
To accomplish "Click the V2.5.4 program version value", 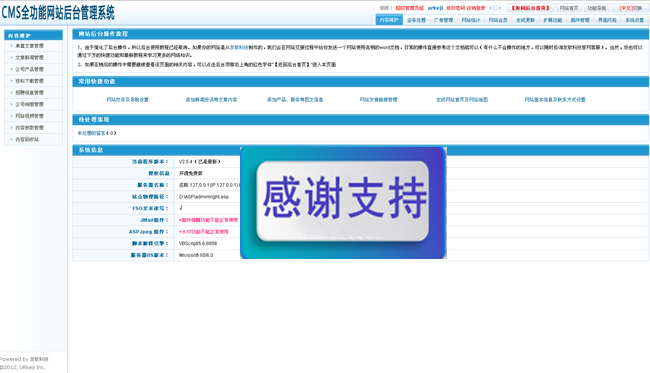I will click(x=199, y=162).
